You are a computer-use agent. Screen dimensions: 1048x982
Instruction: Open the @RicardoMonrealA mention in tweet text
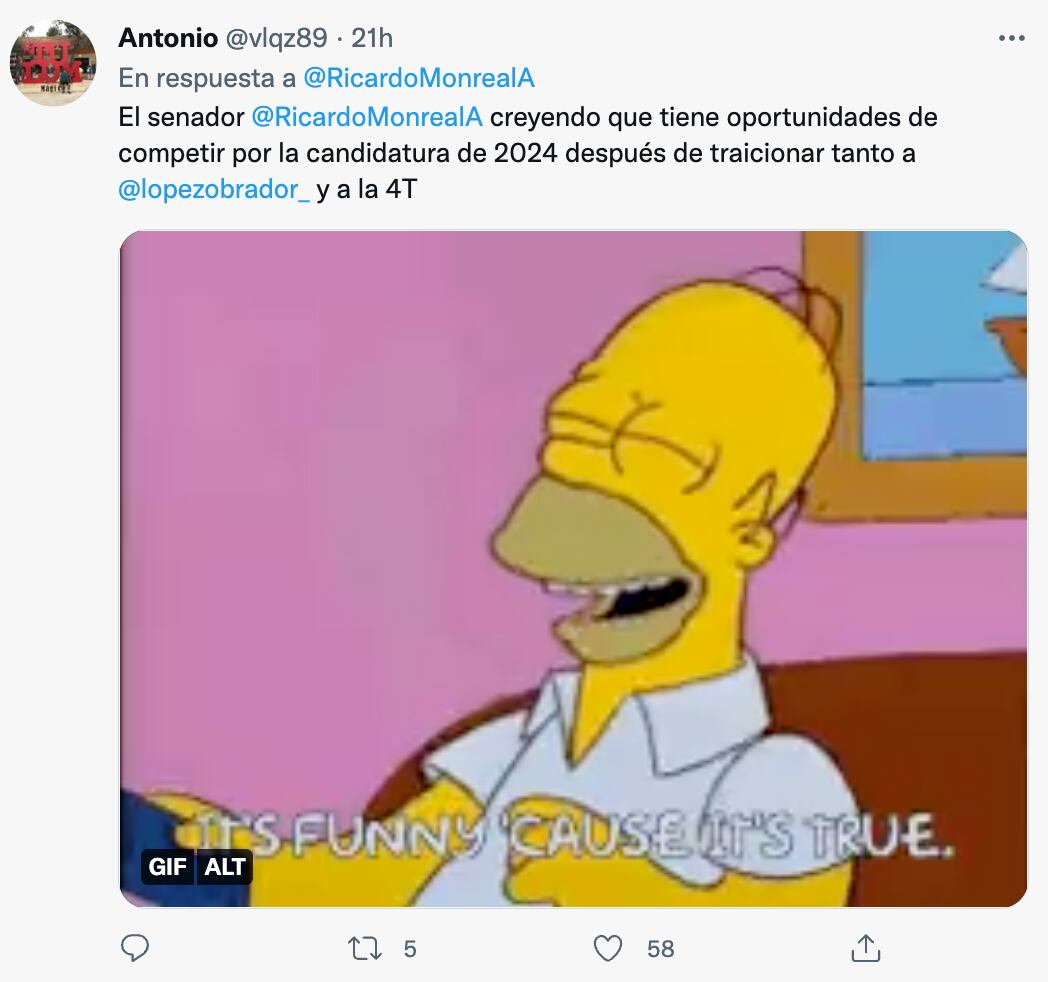(x=367, y=117)
